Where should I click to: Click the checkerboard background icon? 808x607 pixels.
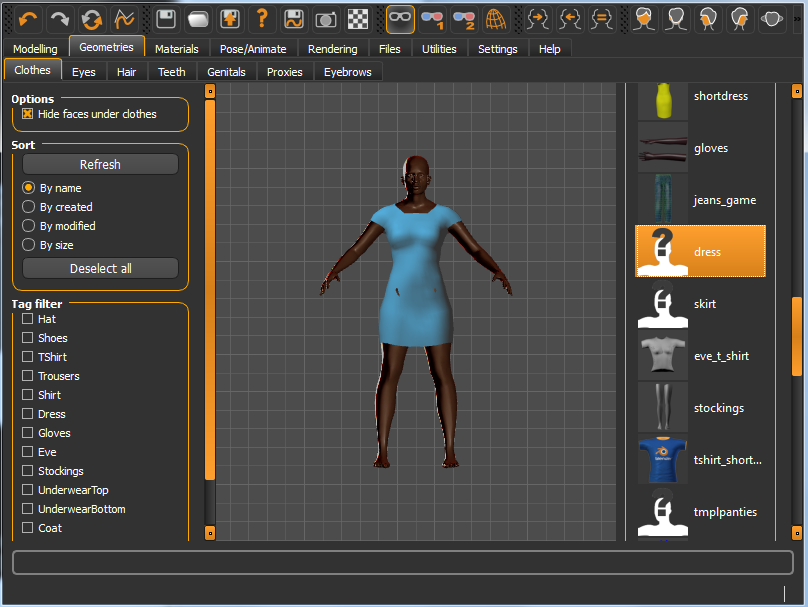point(358,18)
